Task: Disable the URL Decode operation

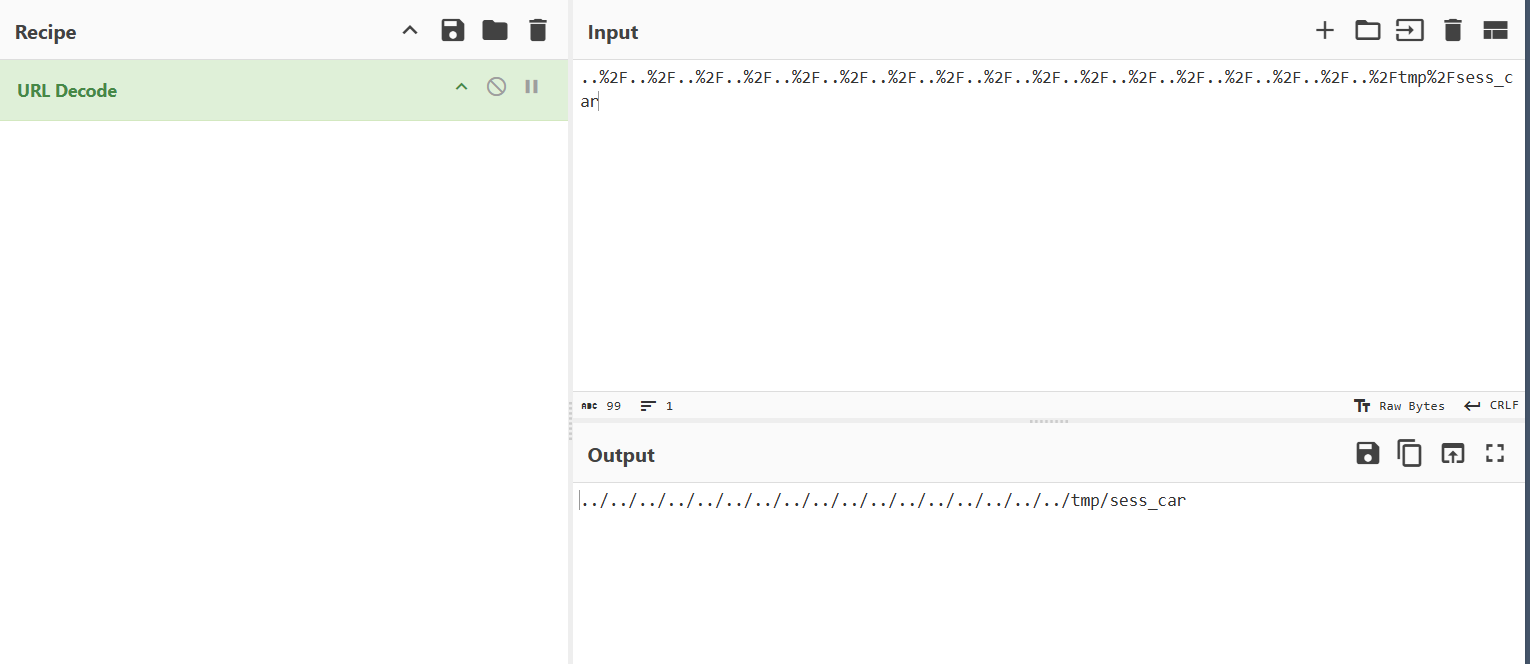Action: pyautogui.click(x=496, y=87)
